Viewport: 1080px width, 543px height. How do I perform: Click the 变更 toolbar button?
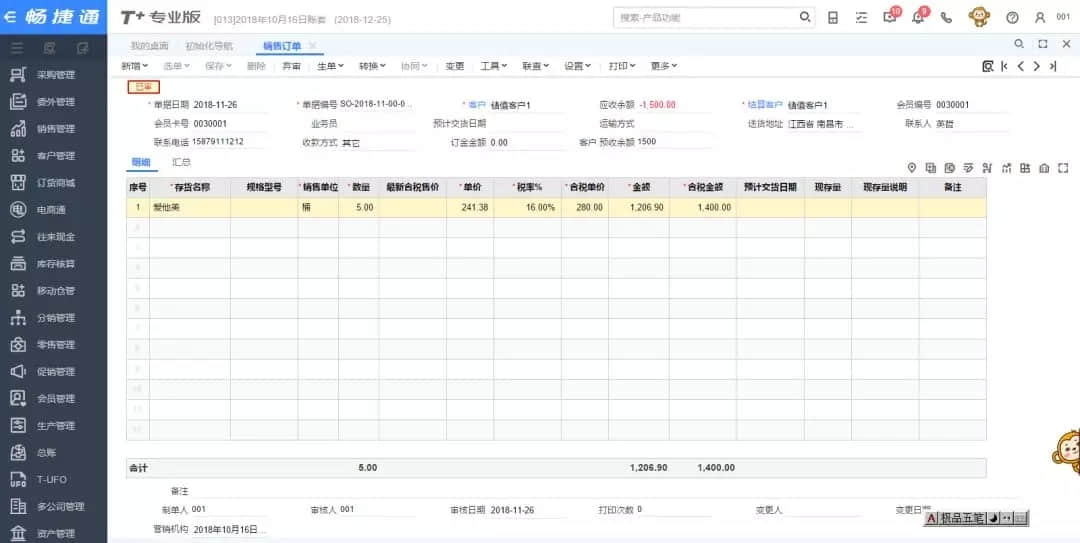pos(455,66)
